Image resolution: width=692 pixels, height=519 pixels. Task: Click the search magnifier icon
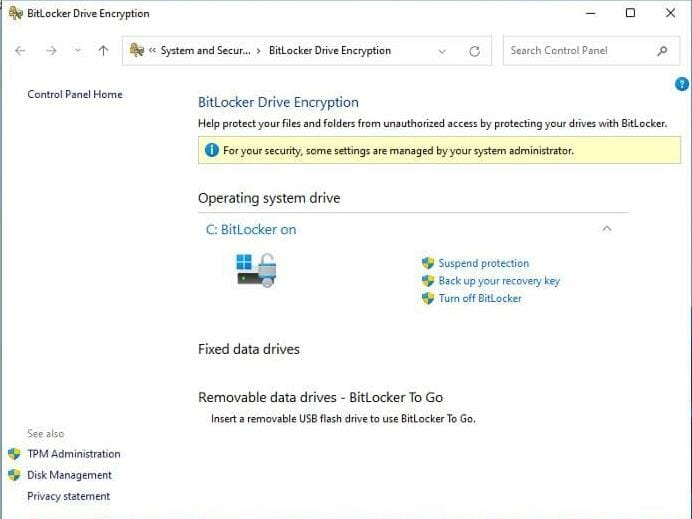click(662, 51)
